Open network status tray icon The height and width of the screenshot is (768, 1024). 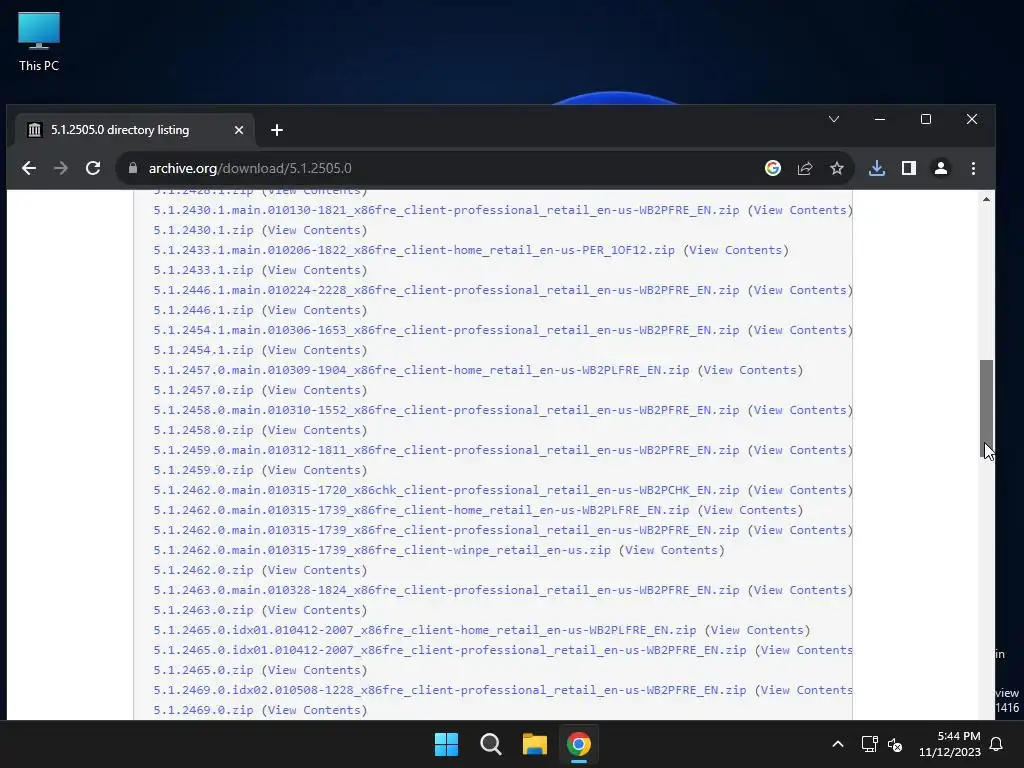tap(869, 744)
